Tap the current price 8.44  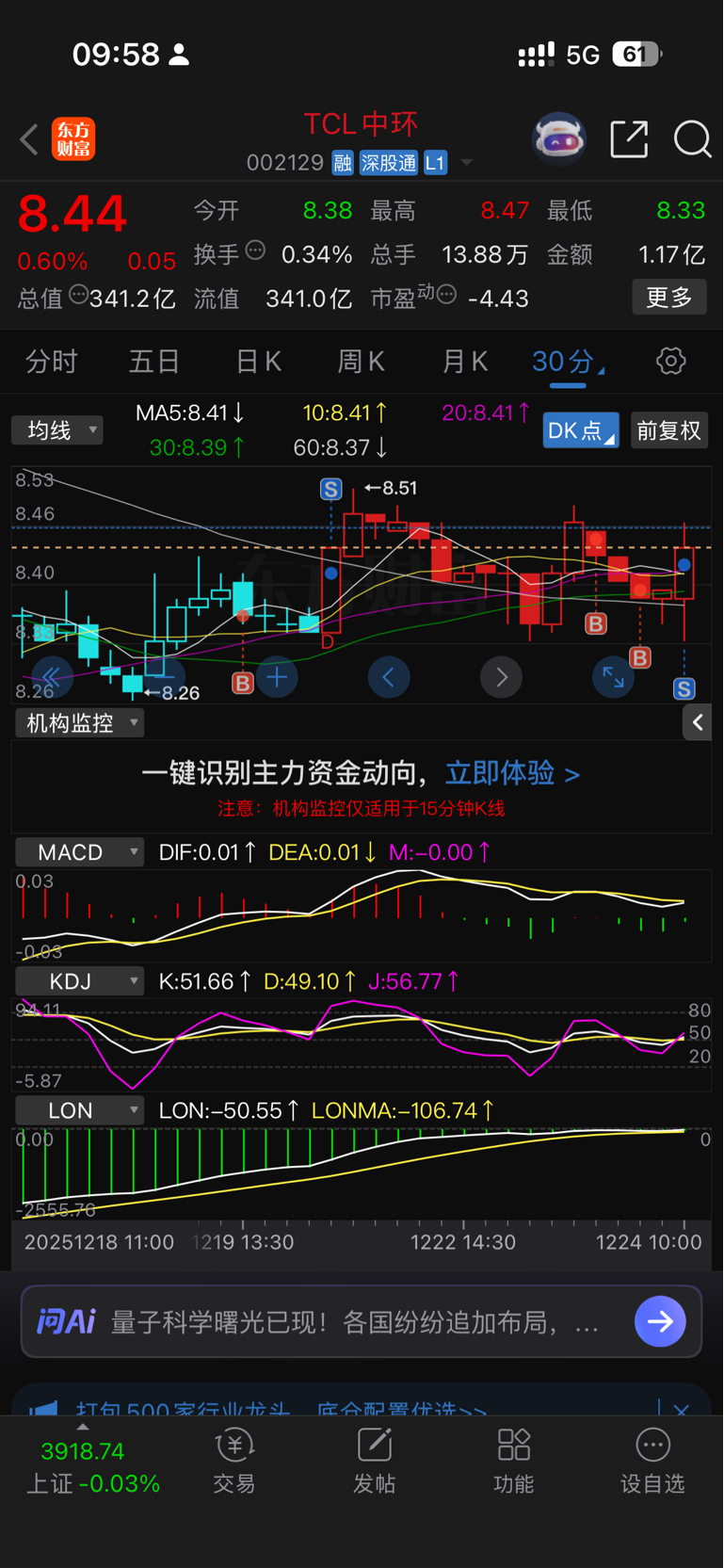click(x=72, y=213)
